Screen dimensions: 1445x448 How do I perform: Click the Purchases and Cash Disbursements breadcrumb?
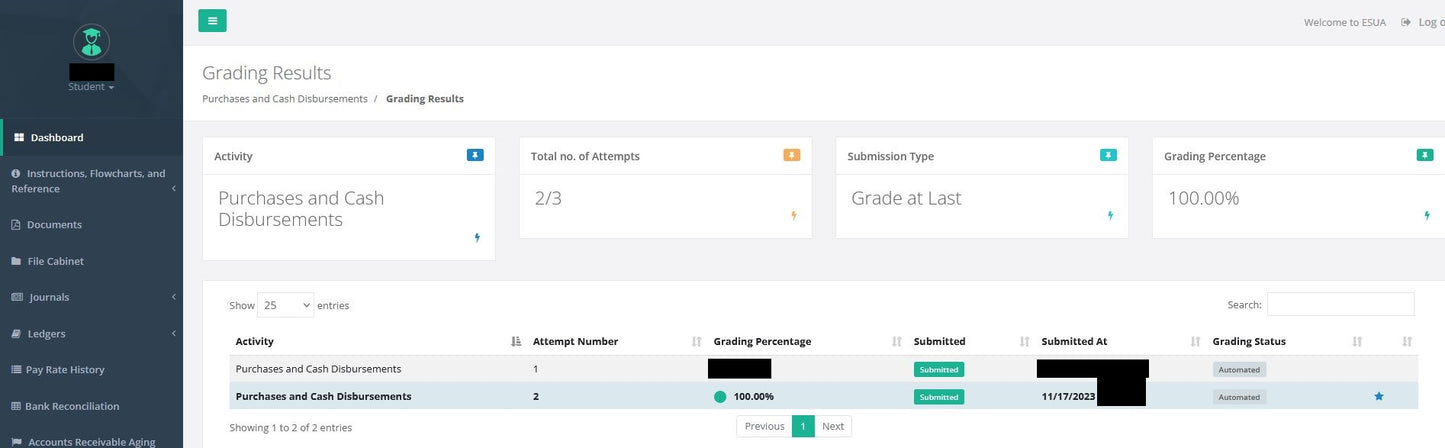click(284, 99)
